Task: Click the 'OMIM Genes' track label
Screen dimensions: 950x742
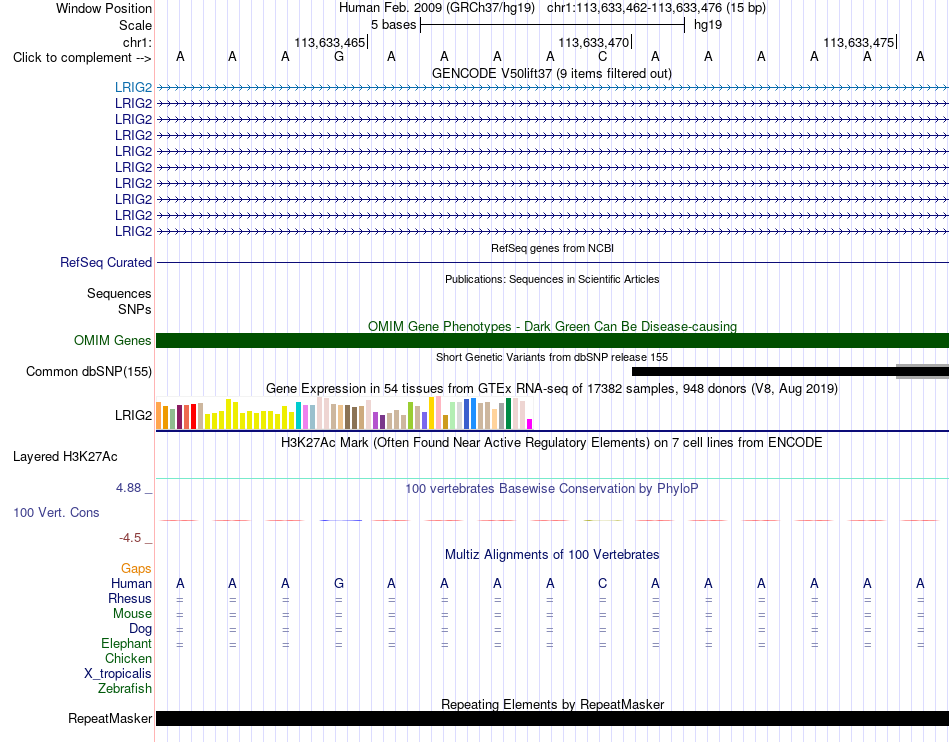Action: click(113, 340)
